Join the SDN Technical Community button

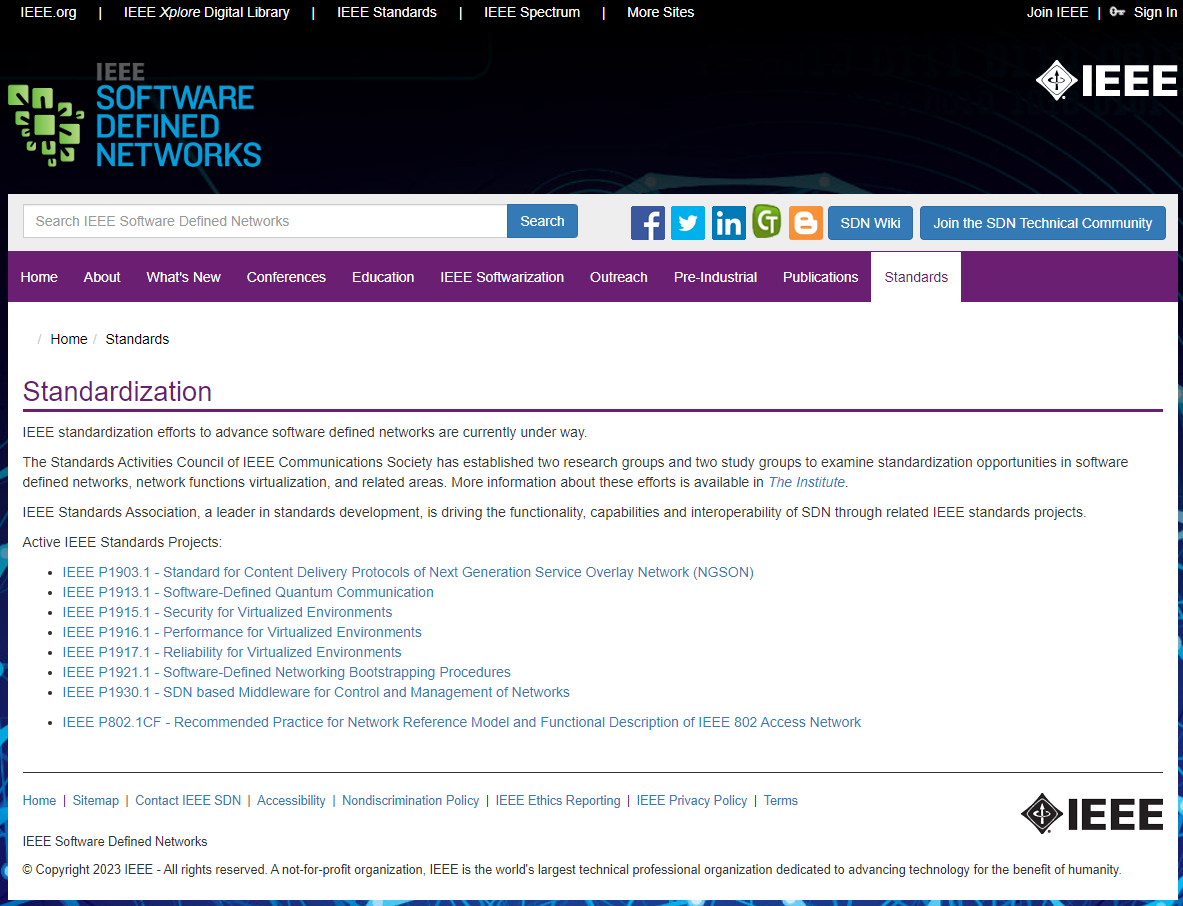[x=1042, y=223]
